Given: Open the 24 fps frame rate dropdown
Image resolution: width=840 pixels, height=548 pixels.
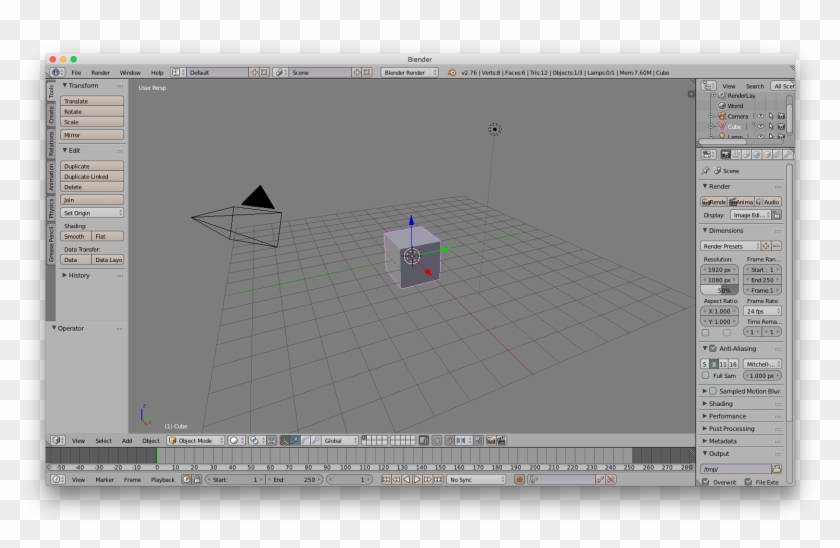Looking at the screenshot, I should (762, 311).
